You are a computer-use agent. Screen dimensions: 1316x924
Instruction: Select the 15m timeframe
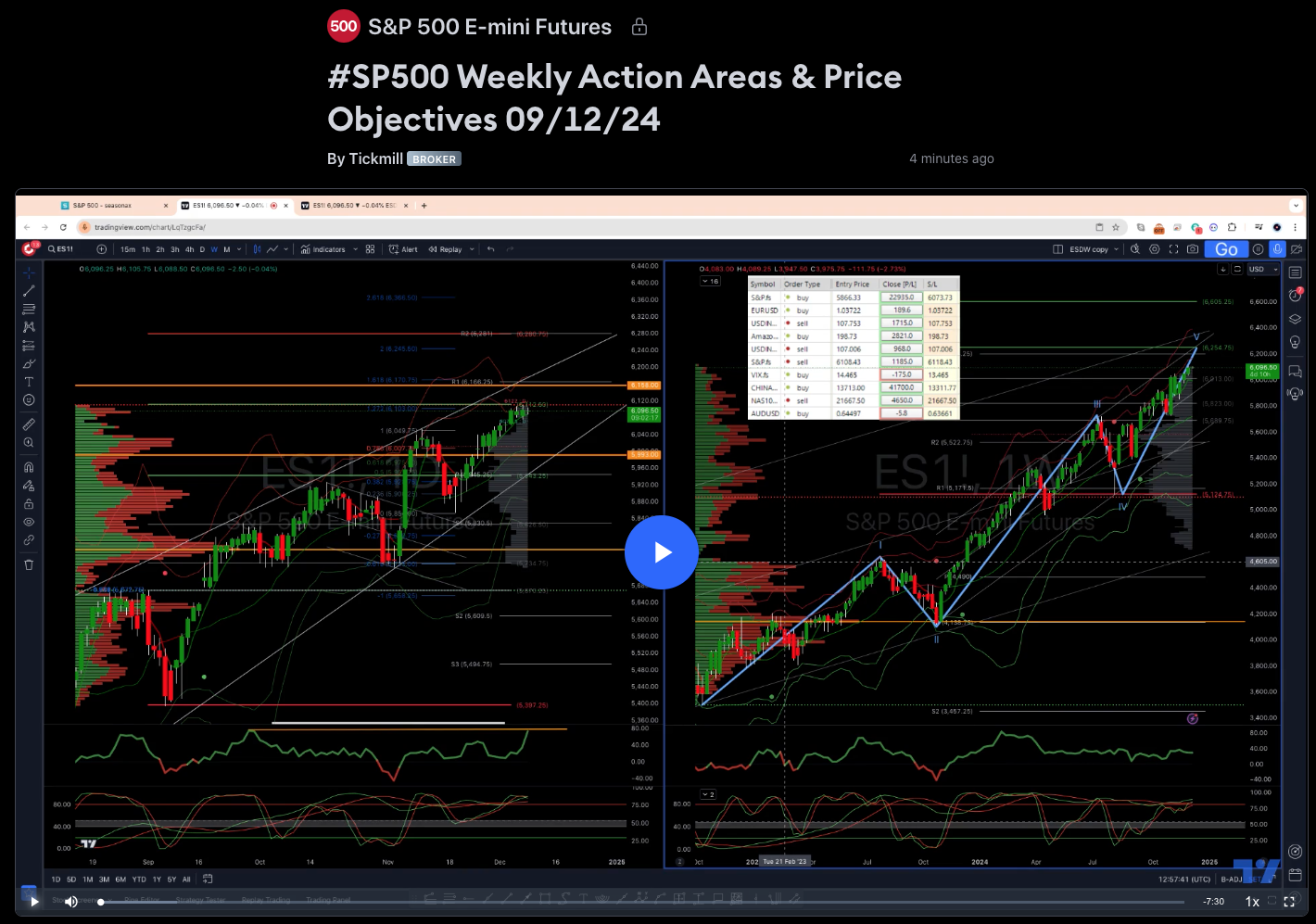click(x=128, y=249)
